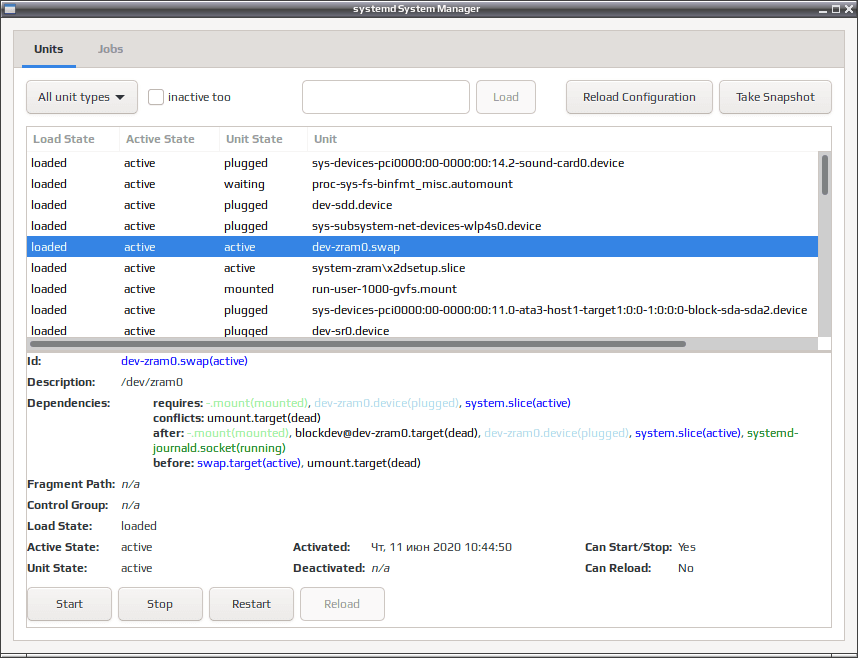Screen dimensions: 858x658
Task: Minimize the systemd System Manager window
Action: (822, 9)
